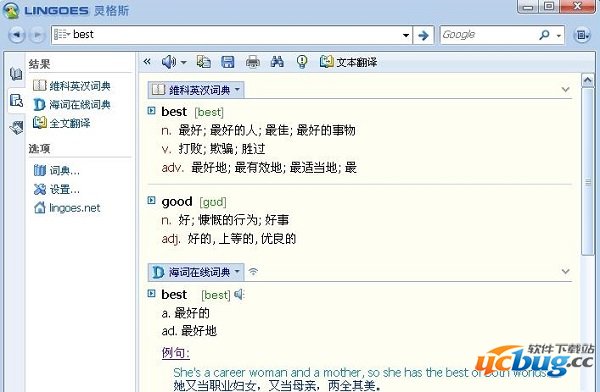This screenshot has width=600, height=392.
Task: Click the phonetic '[gud]' text
Action: tap(213, 202)
